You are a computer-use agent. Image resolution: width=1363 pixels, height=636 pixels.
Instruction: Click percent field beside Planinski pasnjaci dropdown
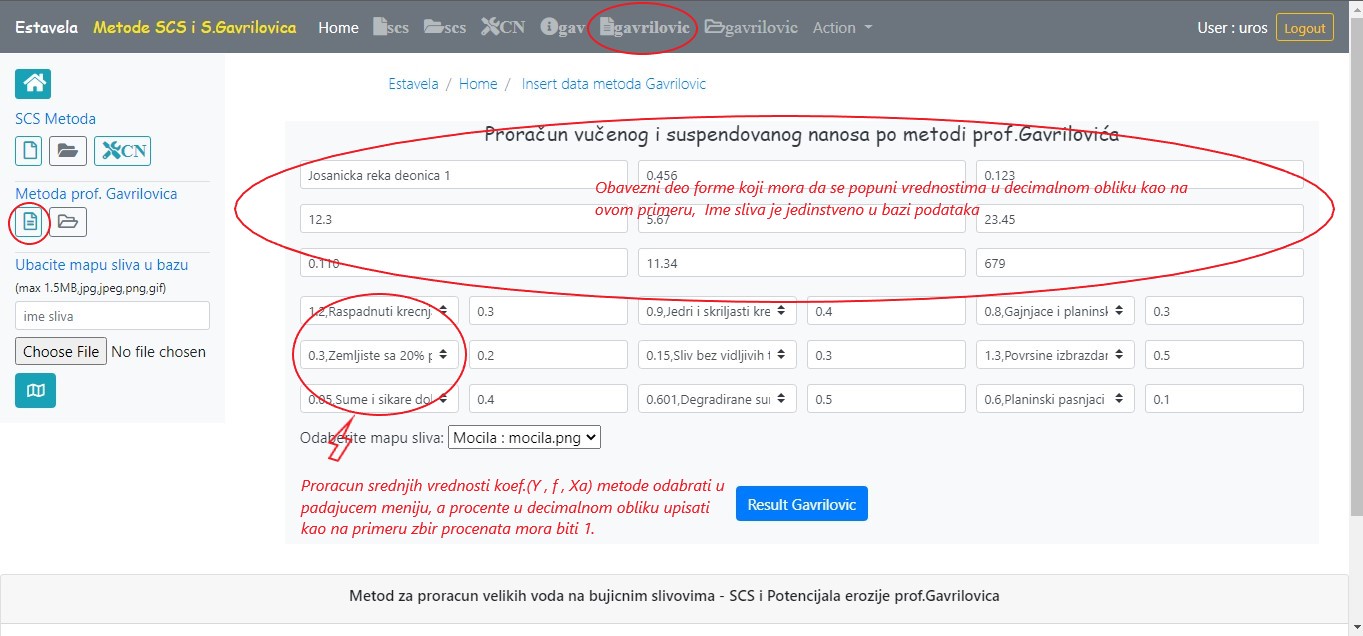[1225, 399]
